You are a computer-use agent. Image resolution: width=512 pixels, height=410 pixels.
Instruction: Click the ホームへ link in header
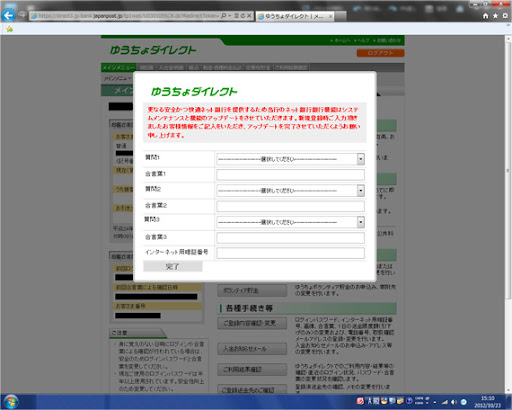tap(341, 41)
